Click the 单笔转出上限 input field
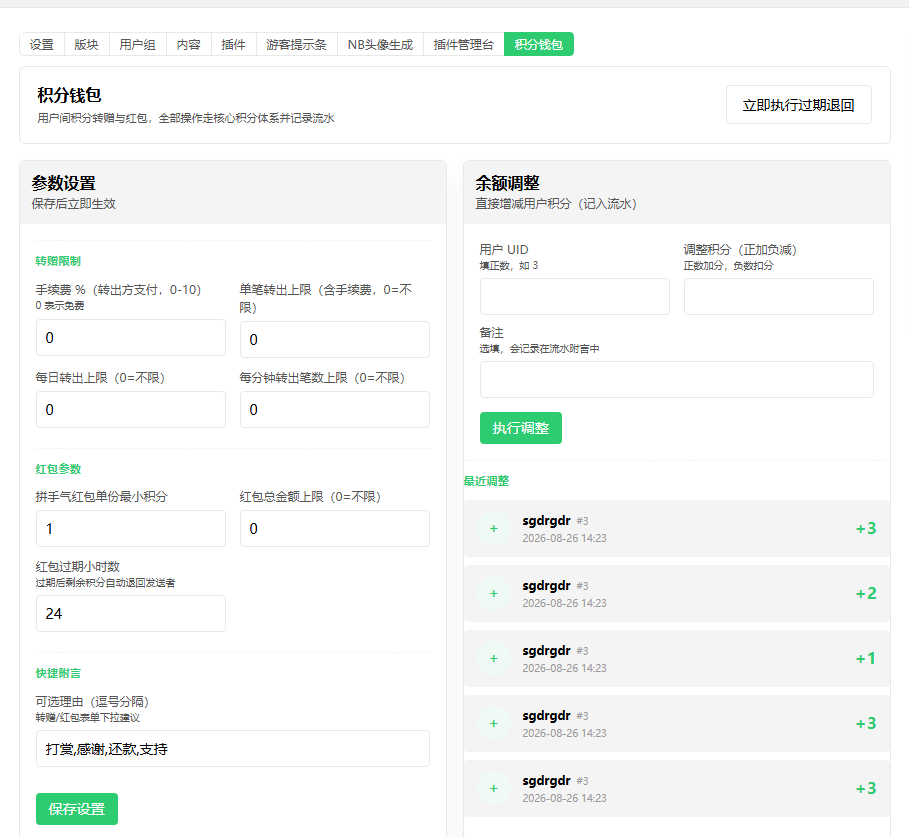This screenshot has height=837, width=909. click(x=335, y=340)
